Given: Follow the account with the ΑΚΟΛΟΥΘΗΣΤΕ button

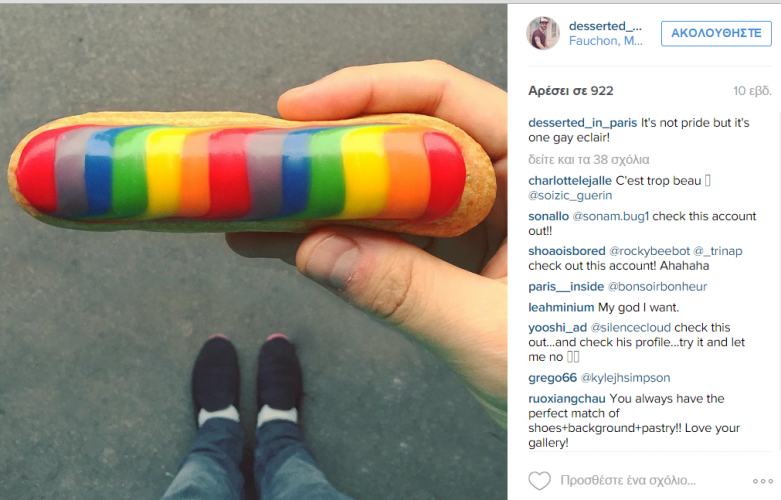Looking at the screenshot, I should 716,33.
